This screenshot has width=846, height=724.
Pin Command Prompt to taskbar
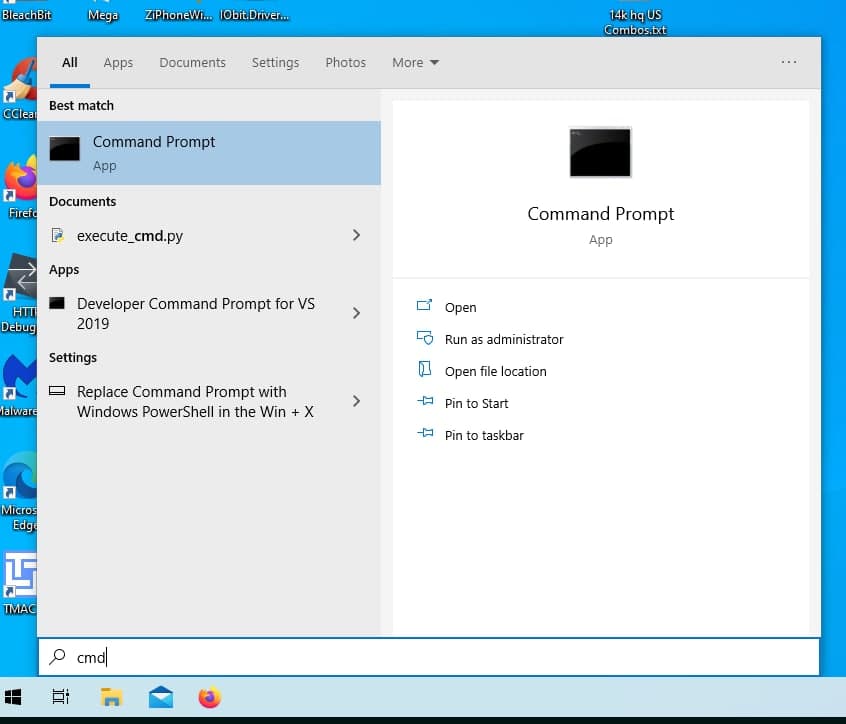click(483, 435)
